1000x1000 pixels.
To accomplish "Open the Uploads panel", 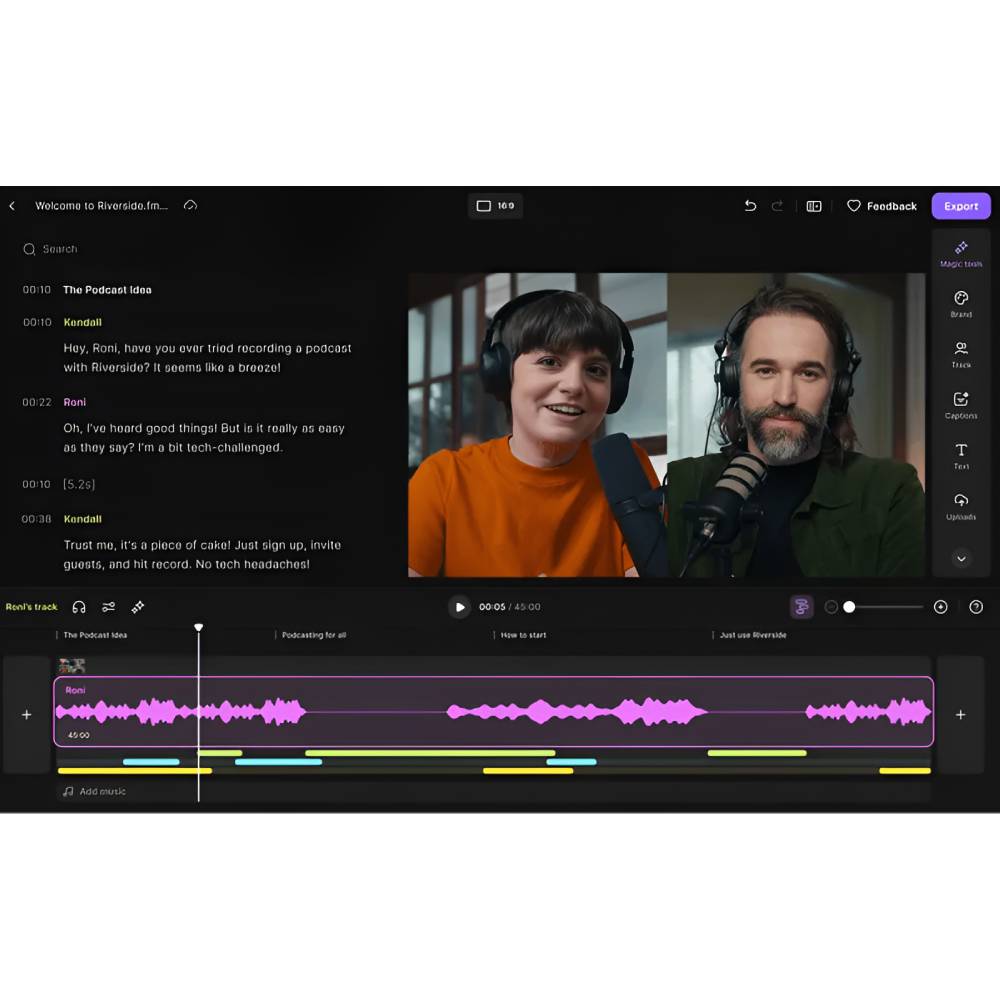I will coord(961,505).
